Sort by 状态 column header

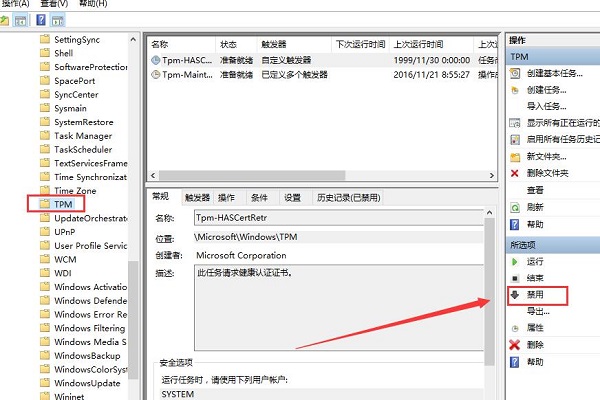(x=236, y=44)
